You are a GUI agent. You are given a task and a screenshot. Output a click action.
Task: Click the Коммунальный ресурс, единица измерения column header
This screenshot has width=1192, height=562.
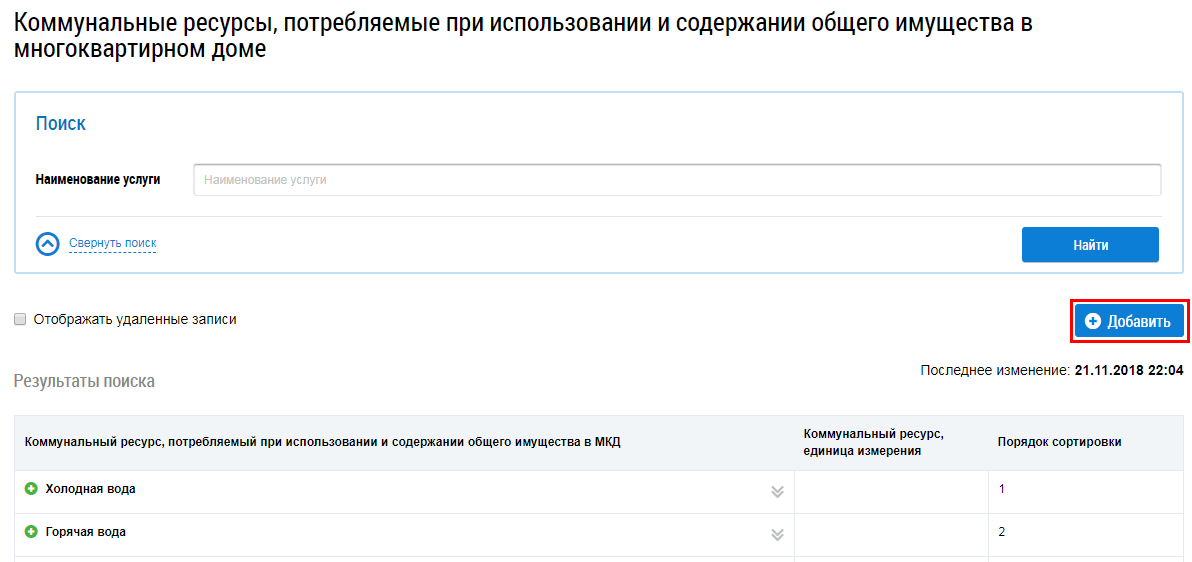pos(873,442)
